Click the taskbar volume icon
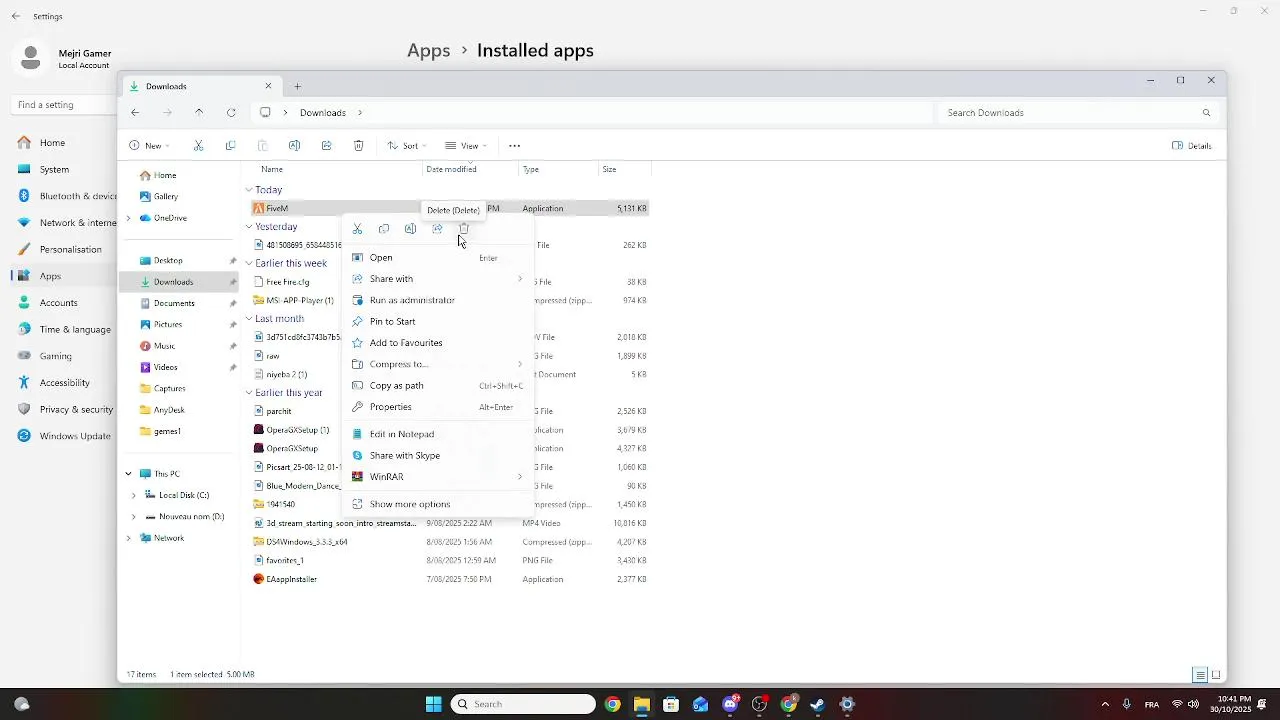This screenshot has height=720, width=1280. 1193,704
